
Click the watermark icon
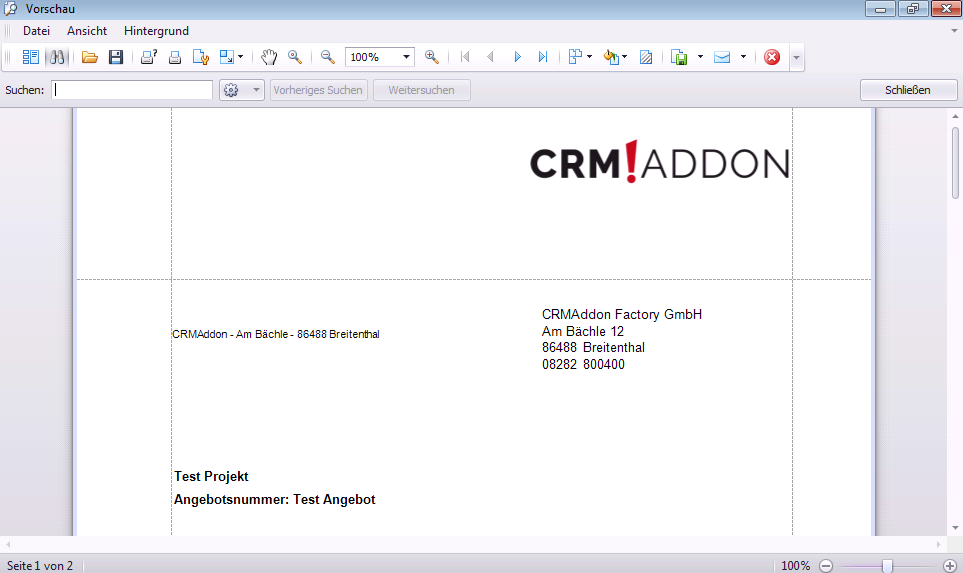pyautogui.click(x=645, y=57)
